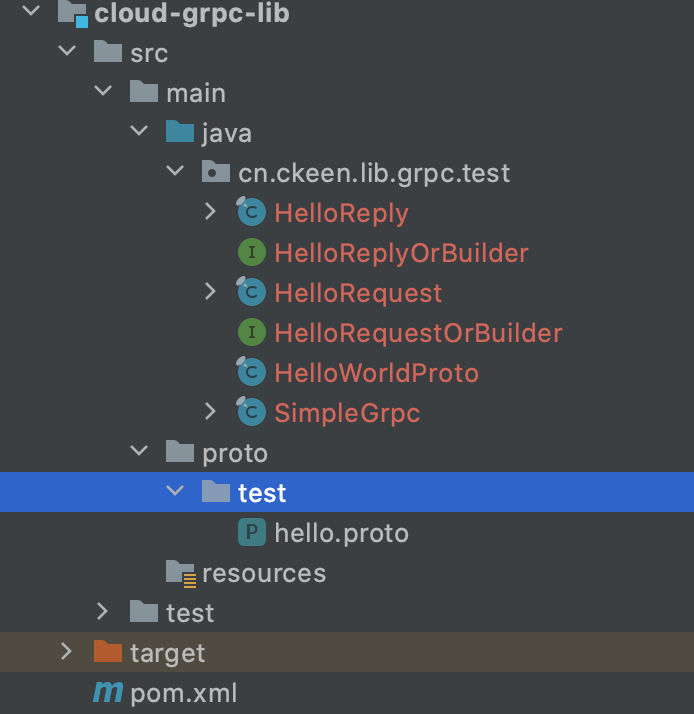
Task: Select the java source folder
Action: (x=227, y=133)
